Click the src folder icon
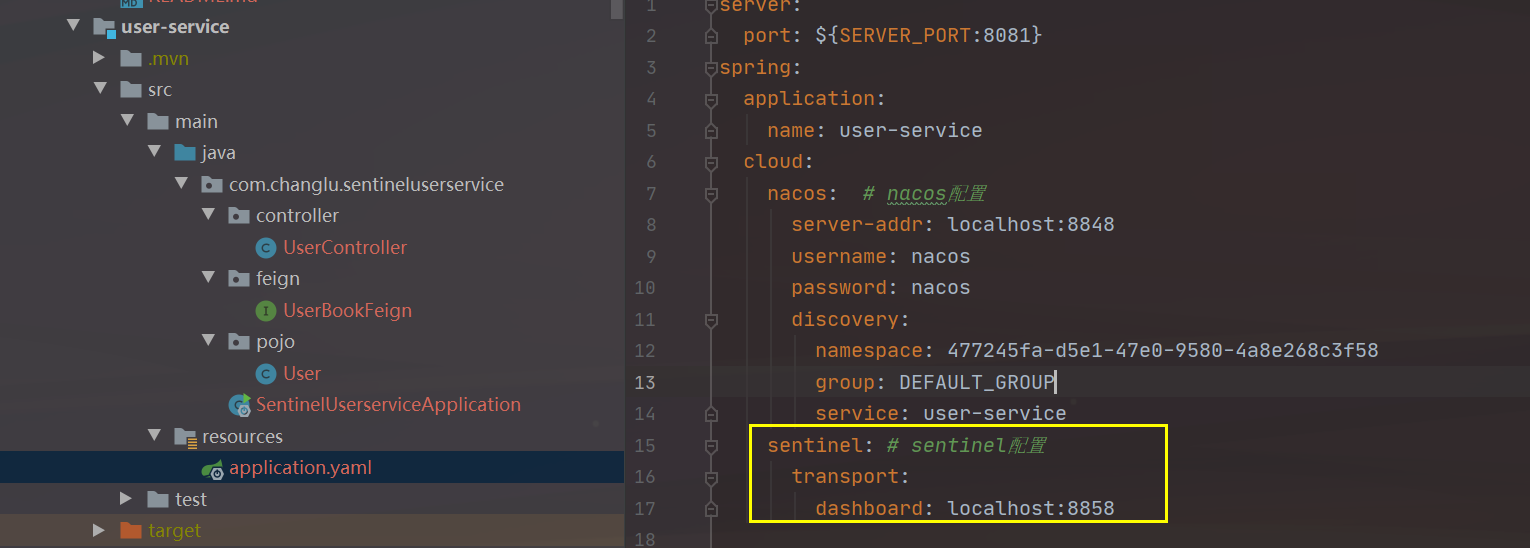 pyautogui.click(x=131, y=90)
